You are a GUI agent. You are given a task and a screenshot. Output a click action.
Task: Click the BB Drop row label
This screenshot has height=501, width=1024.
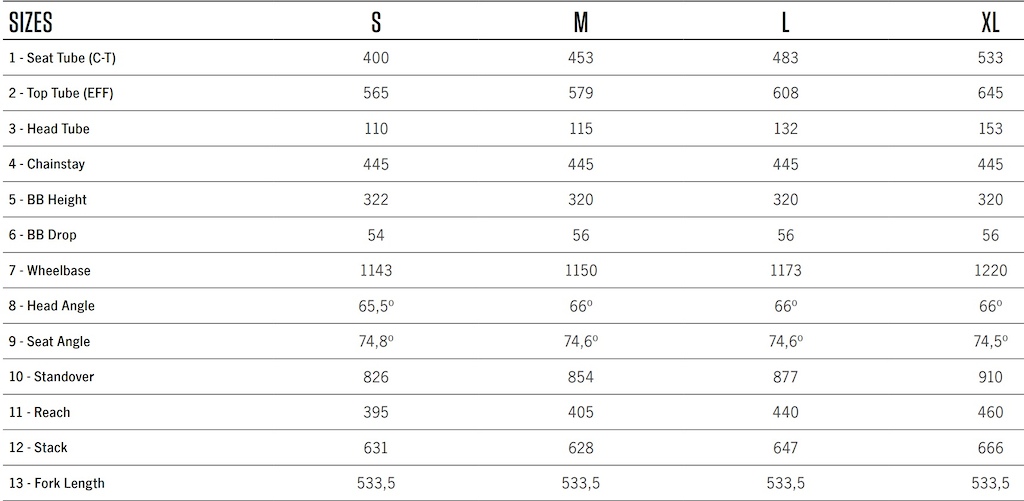pos(42,235)
